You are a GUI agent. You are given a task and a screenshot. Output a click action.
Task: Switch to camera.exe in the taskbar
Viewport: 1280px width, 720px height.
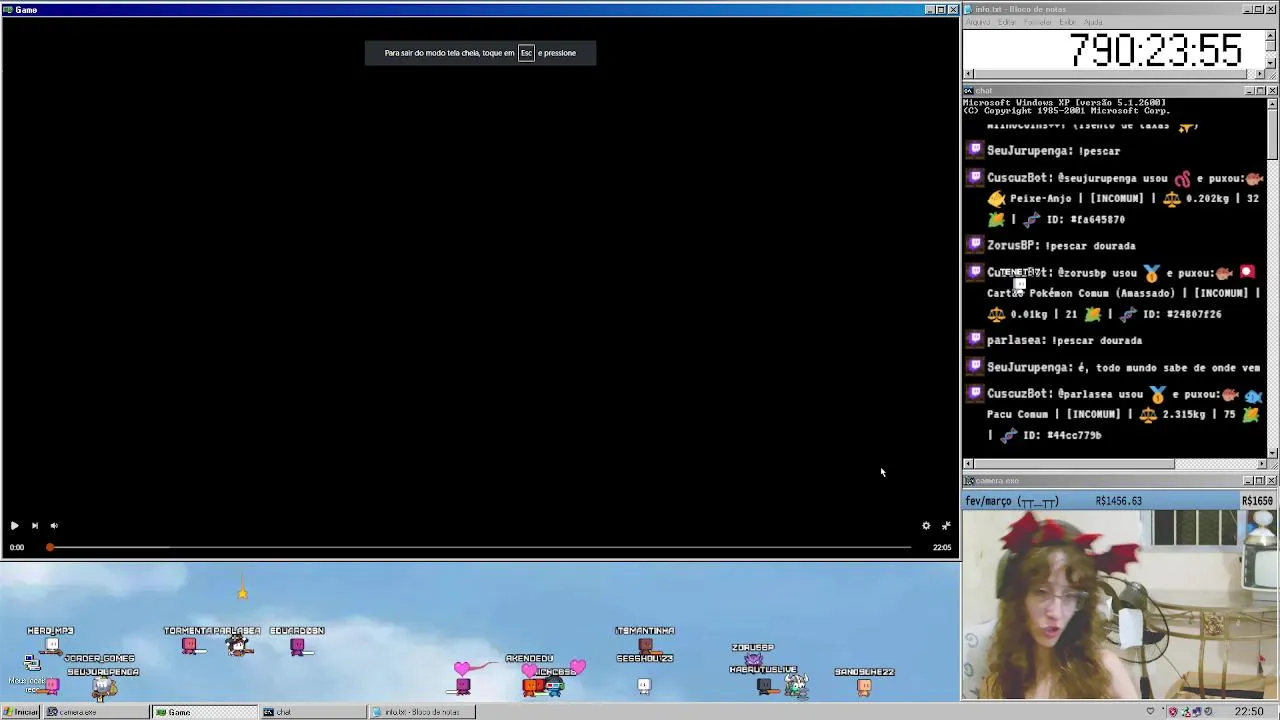tap(96, 712)
